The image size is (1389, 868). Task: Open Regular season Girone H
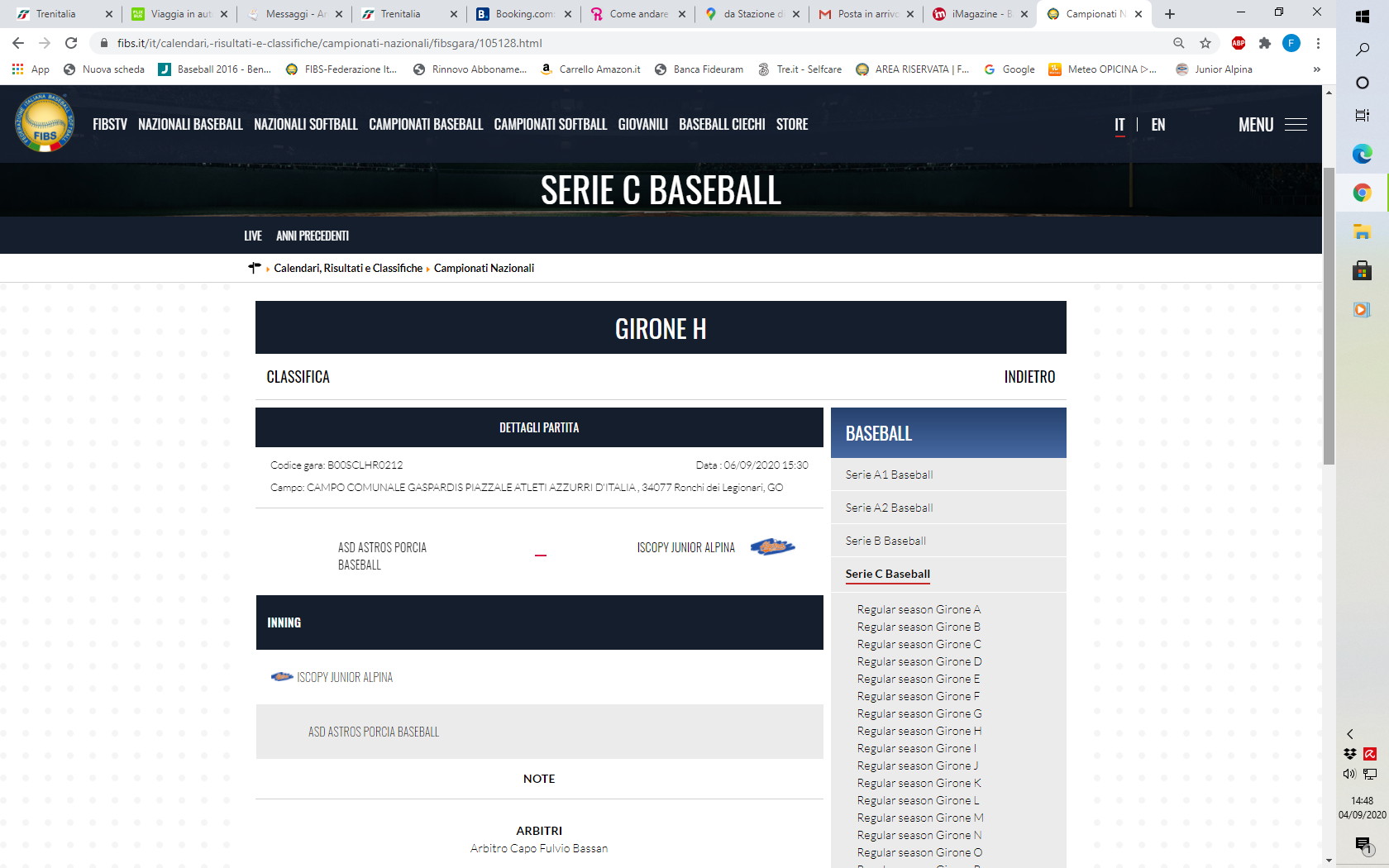[919, 731]
